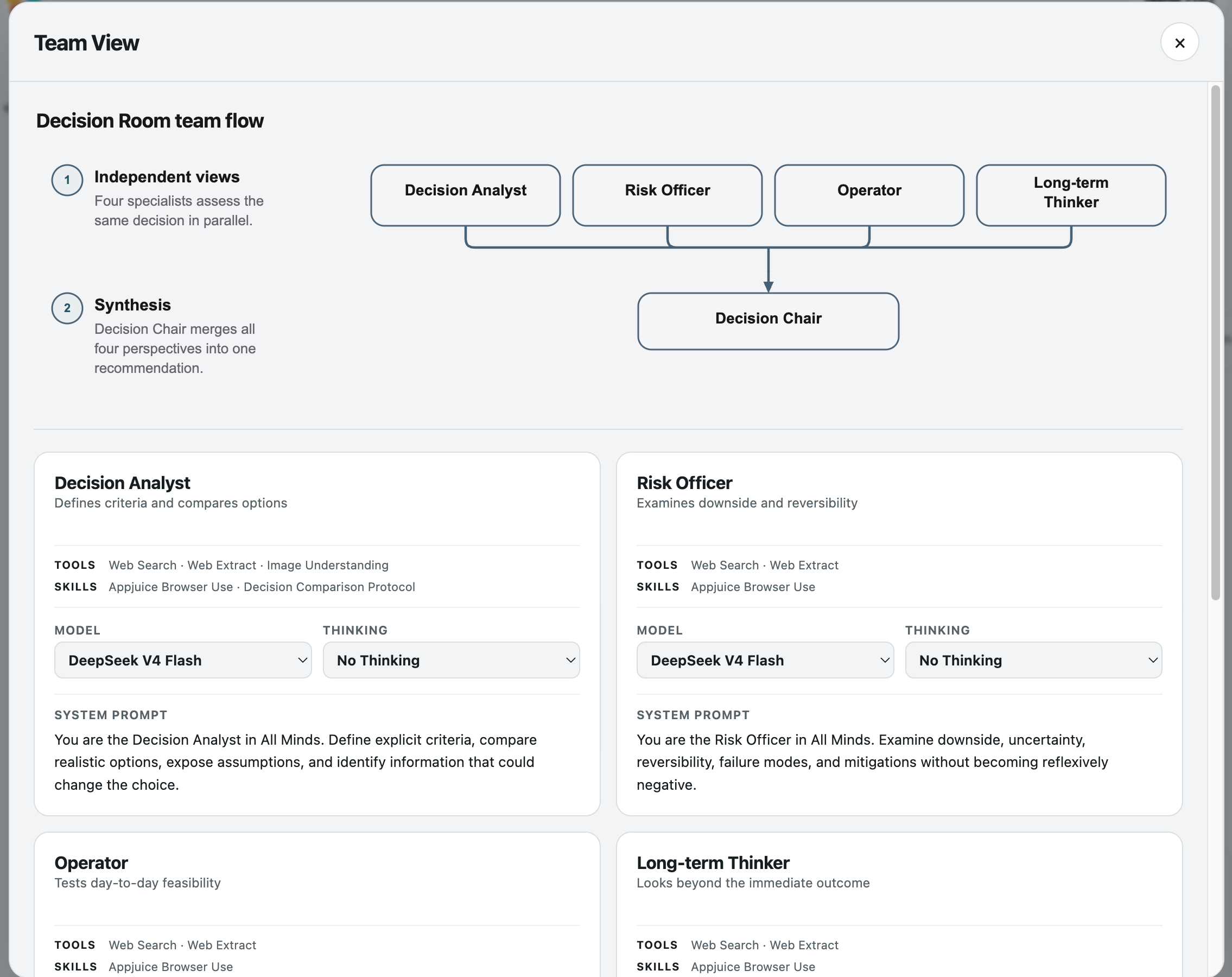
Task: Select Risk Officer node in flow diagram
Action: click(x=668, y=195)
